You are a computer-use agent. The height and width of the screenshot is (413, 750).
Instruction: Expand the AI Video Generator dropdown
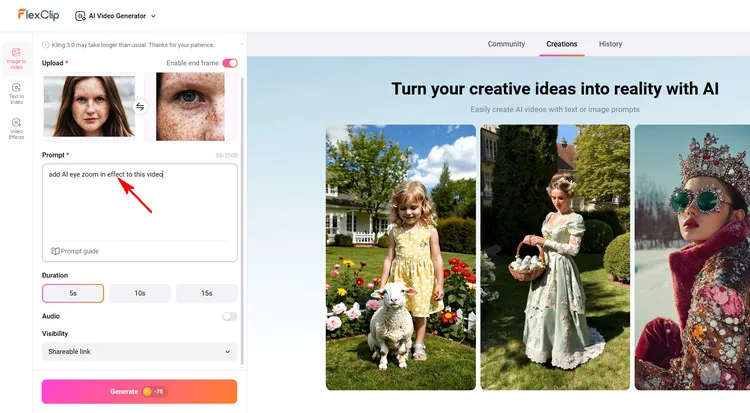(152, 16)
